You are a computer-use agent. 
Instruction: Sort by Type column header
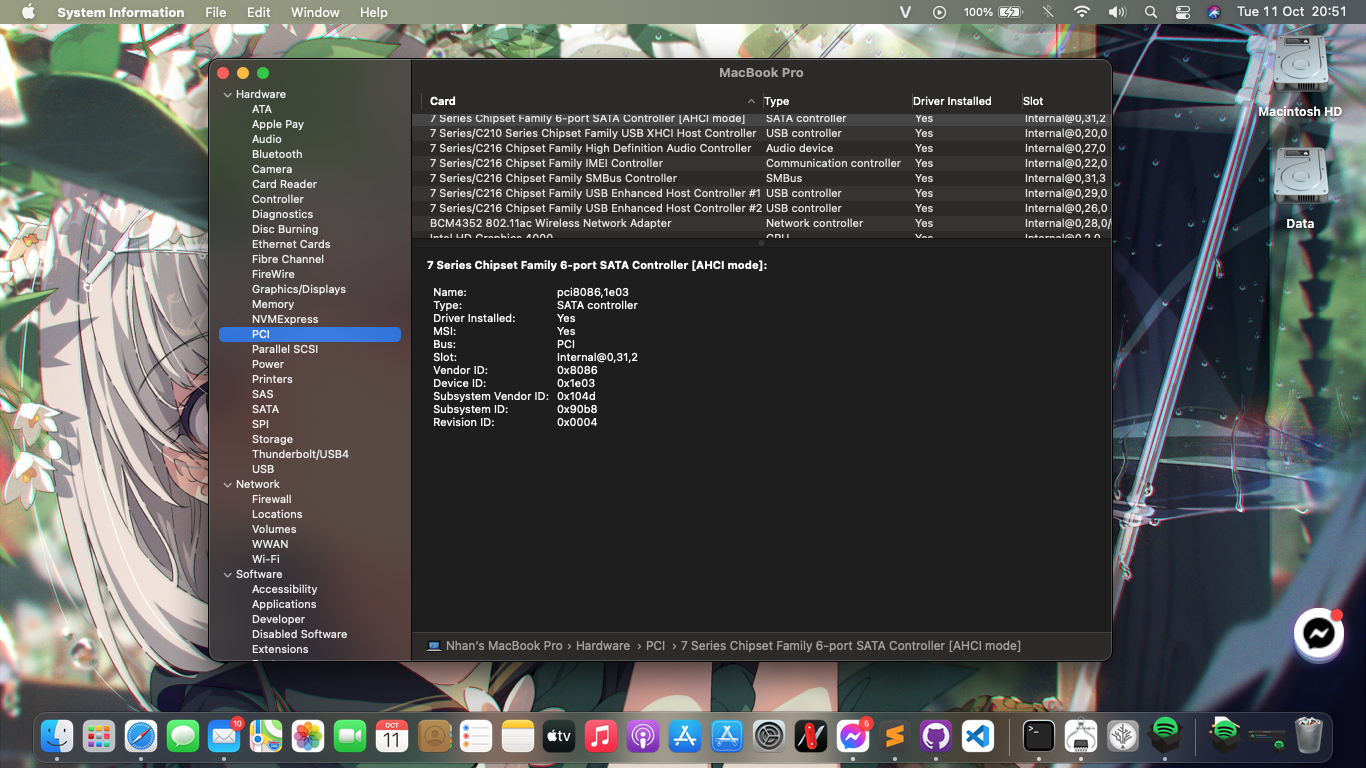(836, 101)
